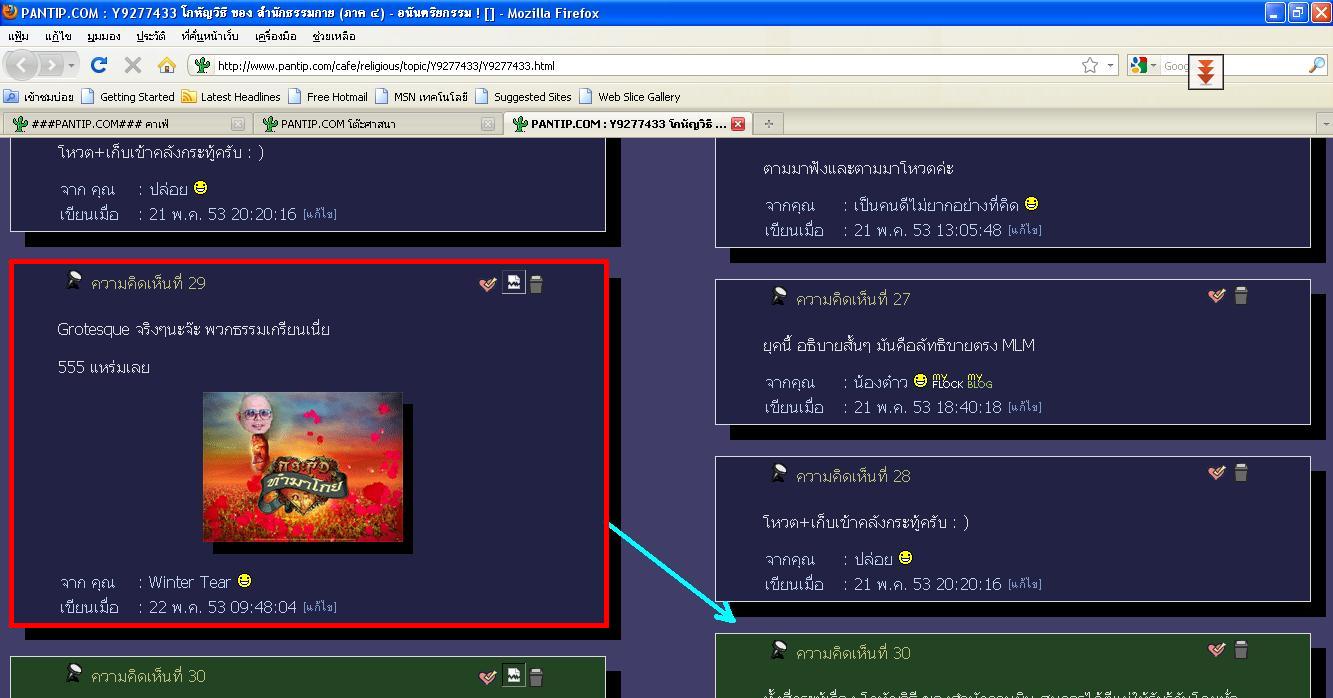Expand the address bar URL history dropdown
Screen dimensions: 1333x698
tap(1110, 65)
